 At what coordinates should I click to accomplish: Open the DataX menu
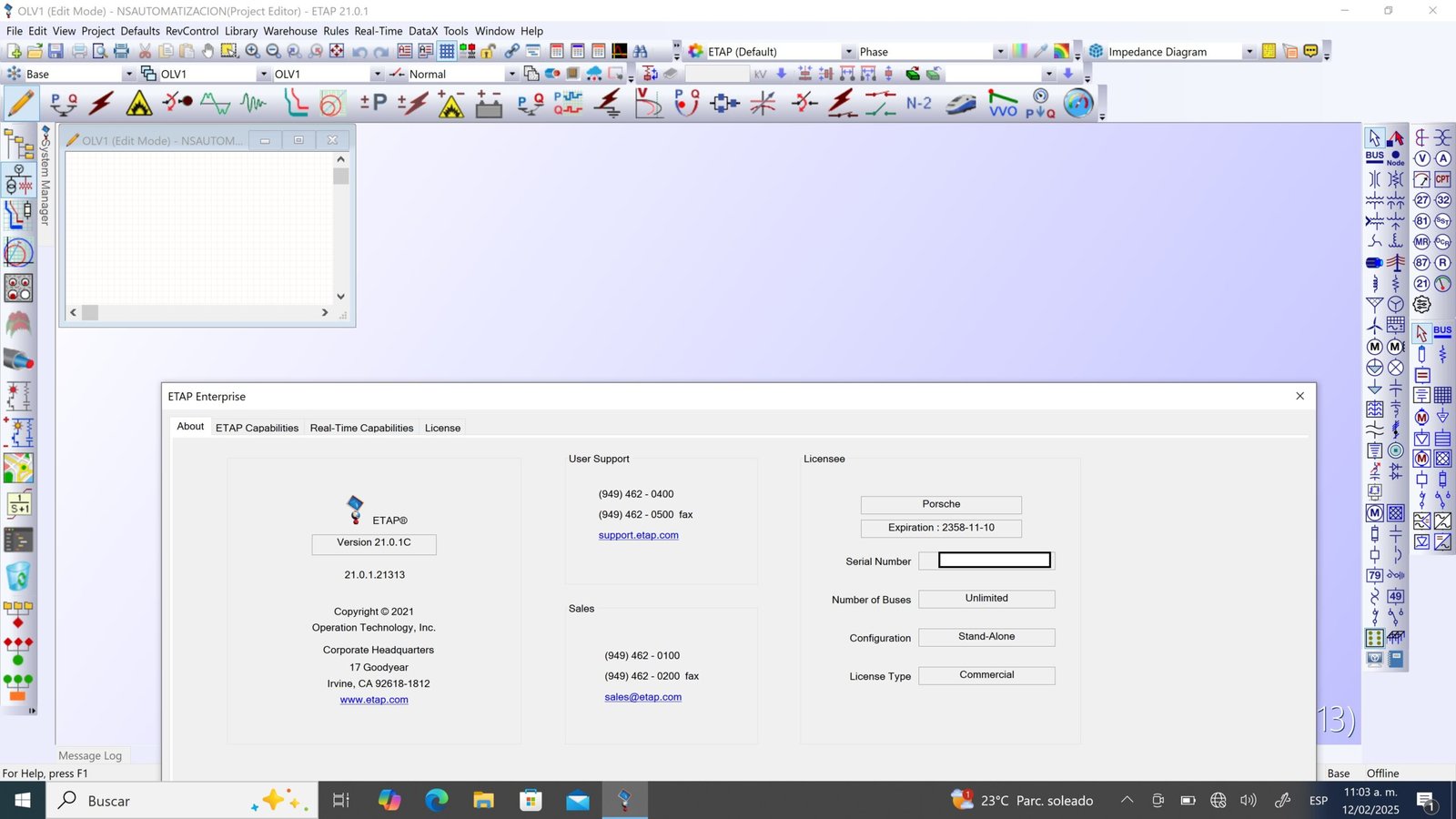pos(423,31)
